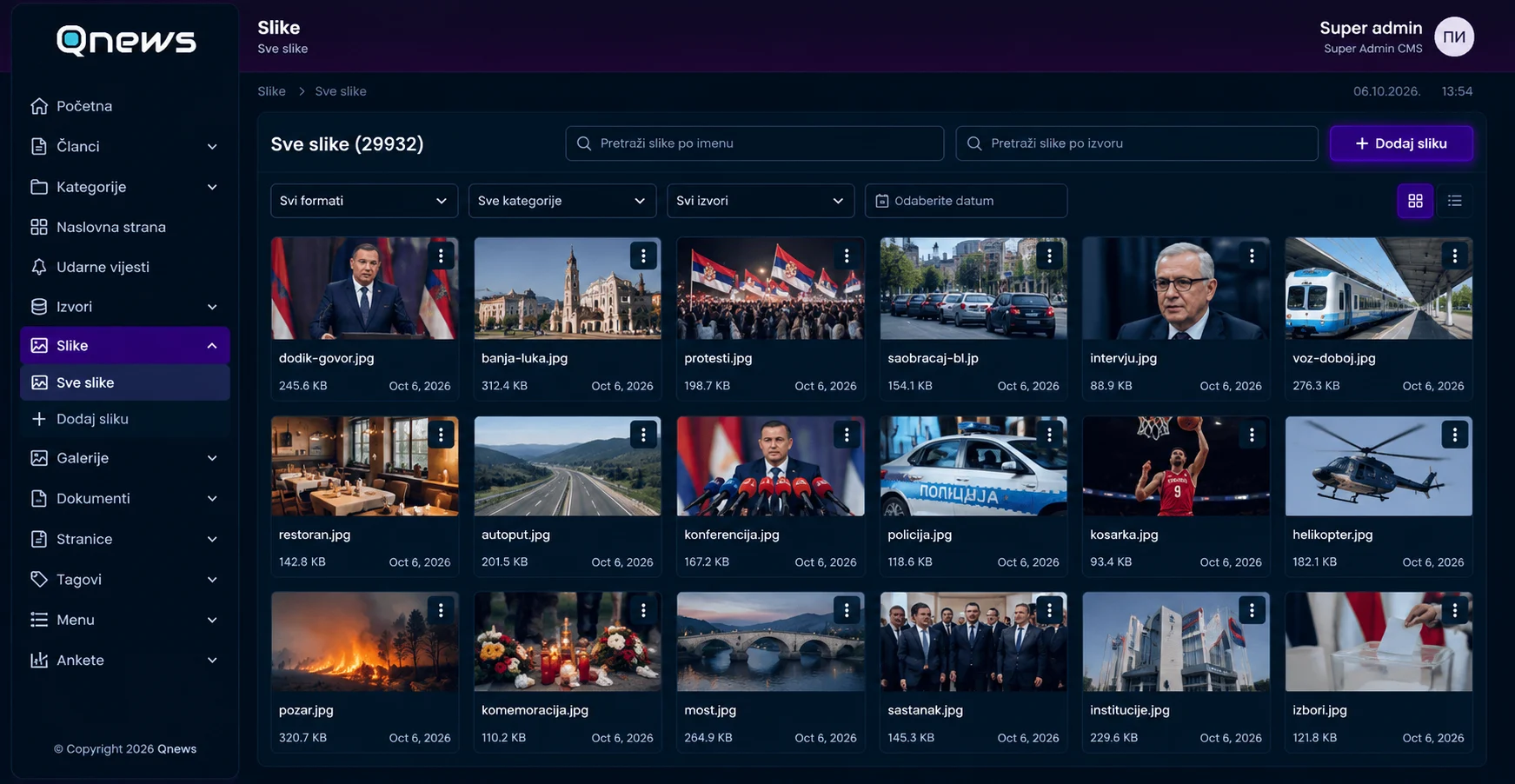Image resolution: width=1515 pixels, height=784 pixels.
Task: Open options menu for pozar.jpg
Action: point(441,611)
